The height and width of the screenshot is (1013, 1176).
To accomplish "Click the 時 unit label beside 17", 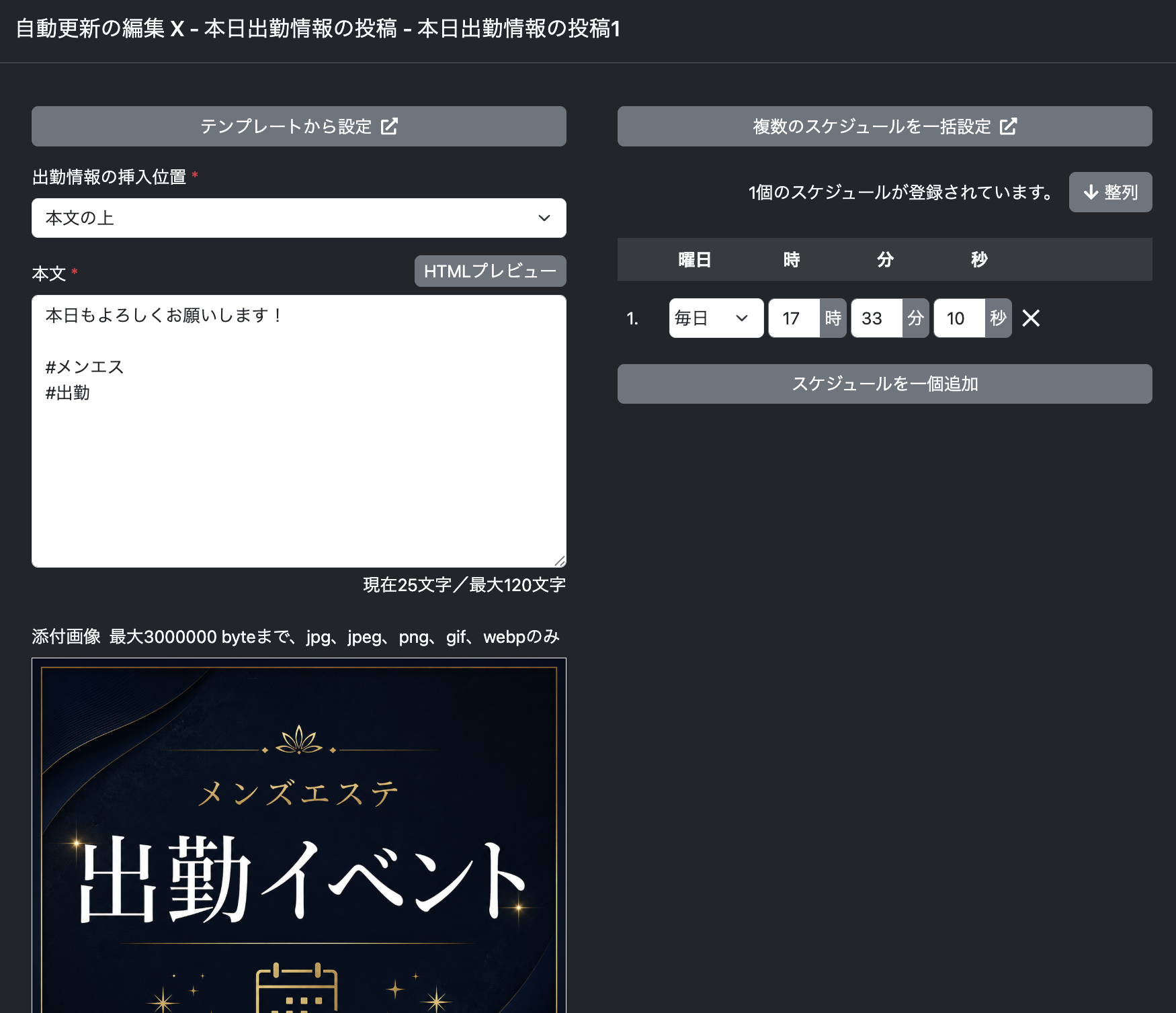I will tap(833, 318).
